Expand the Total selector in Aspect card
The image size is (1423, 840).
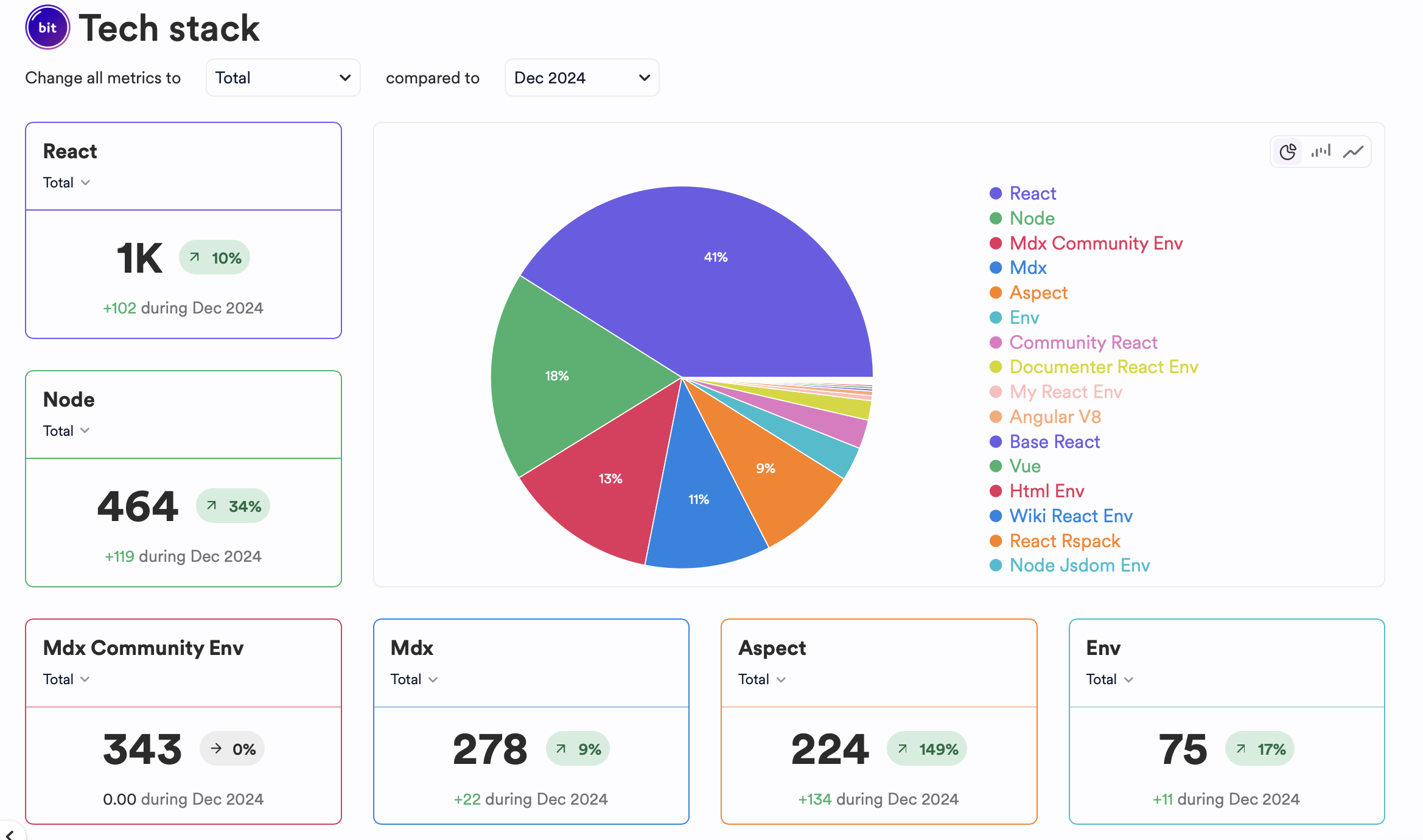(763, 679)
